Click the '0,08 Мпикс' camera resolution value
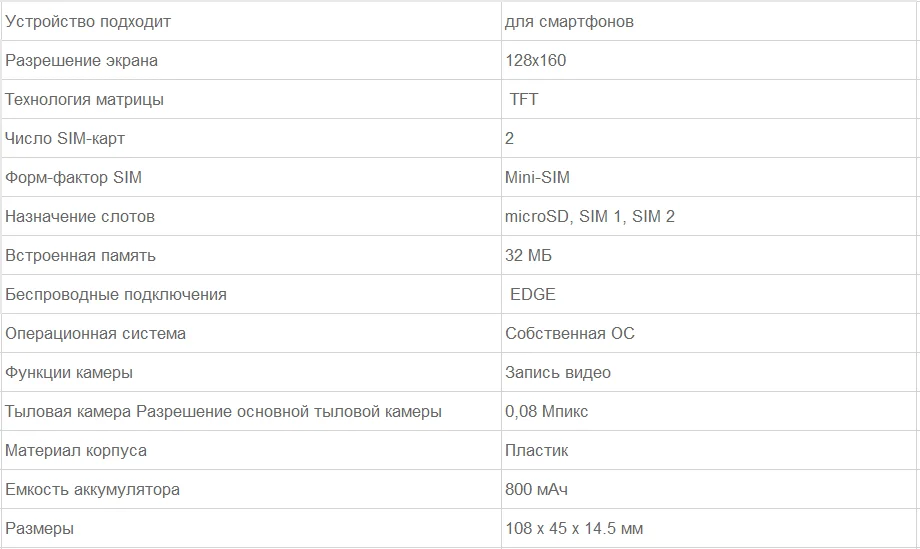This screenshot has width=920, height=549. pos(547,411)
